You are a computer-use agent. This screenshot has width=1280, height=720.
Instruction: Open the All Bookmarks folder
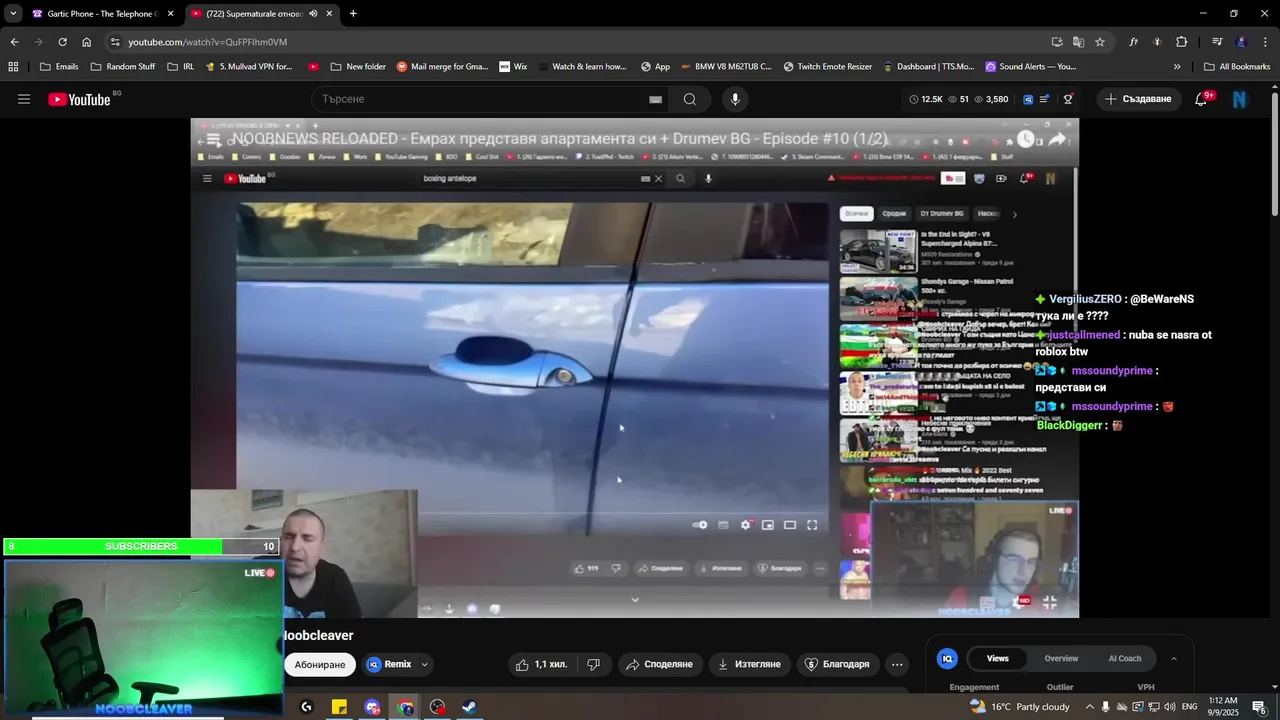pyautogui.click(x=1237, y=67)
